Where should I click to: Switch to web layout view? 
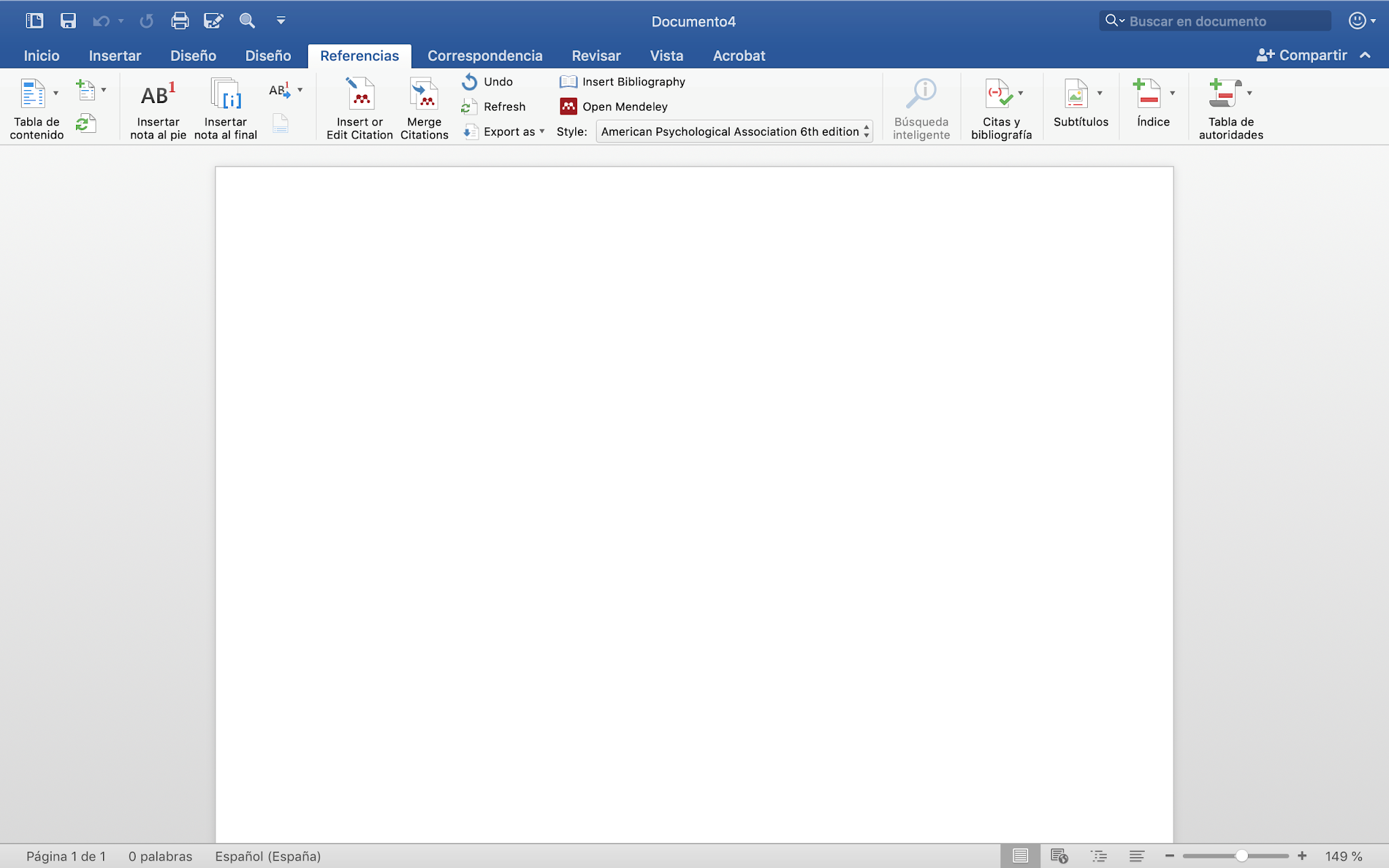click(x=1059, y=856)
